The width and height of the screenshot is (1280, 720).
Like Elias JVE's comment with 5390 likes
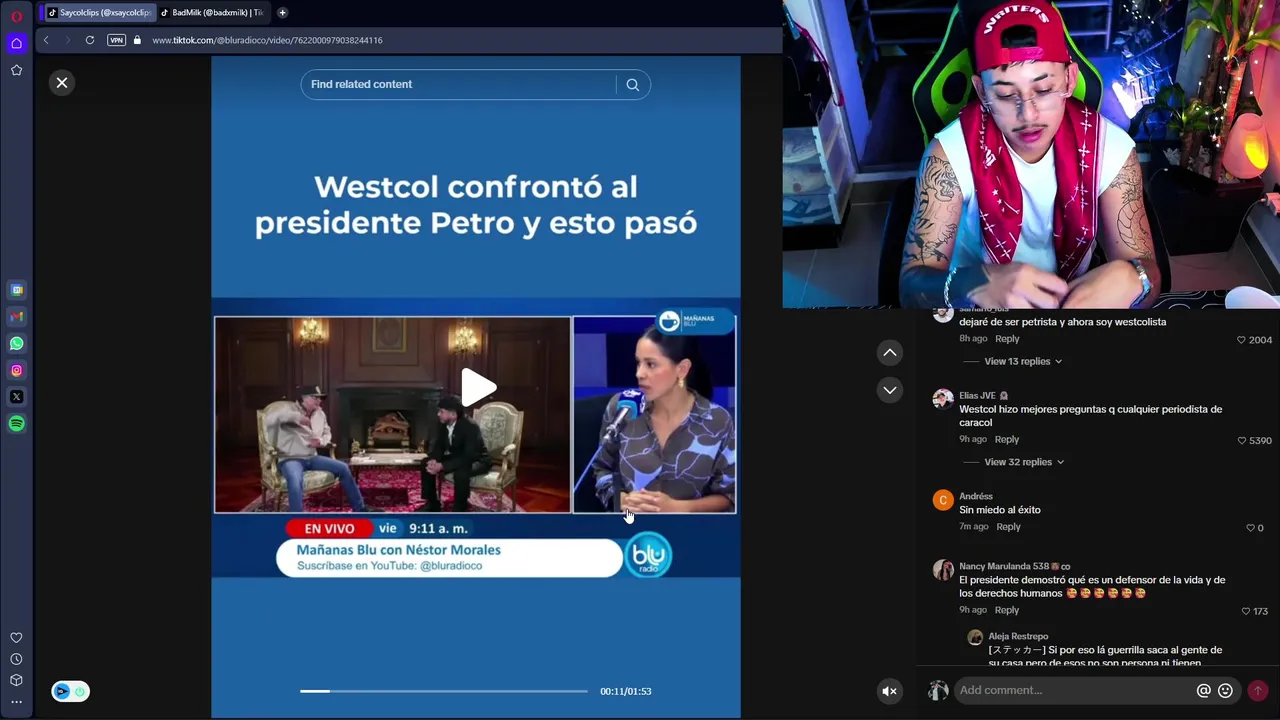click(x=1242, y=440)
